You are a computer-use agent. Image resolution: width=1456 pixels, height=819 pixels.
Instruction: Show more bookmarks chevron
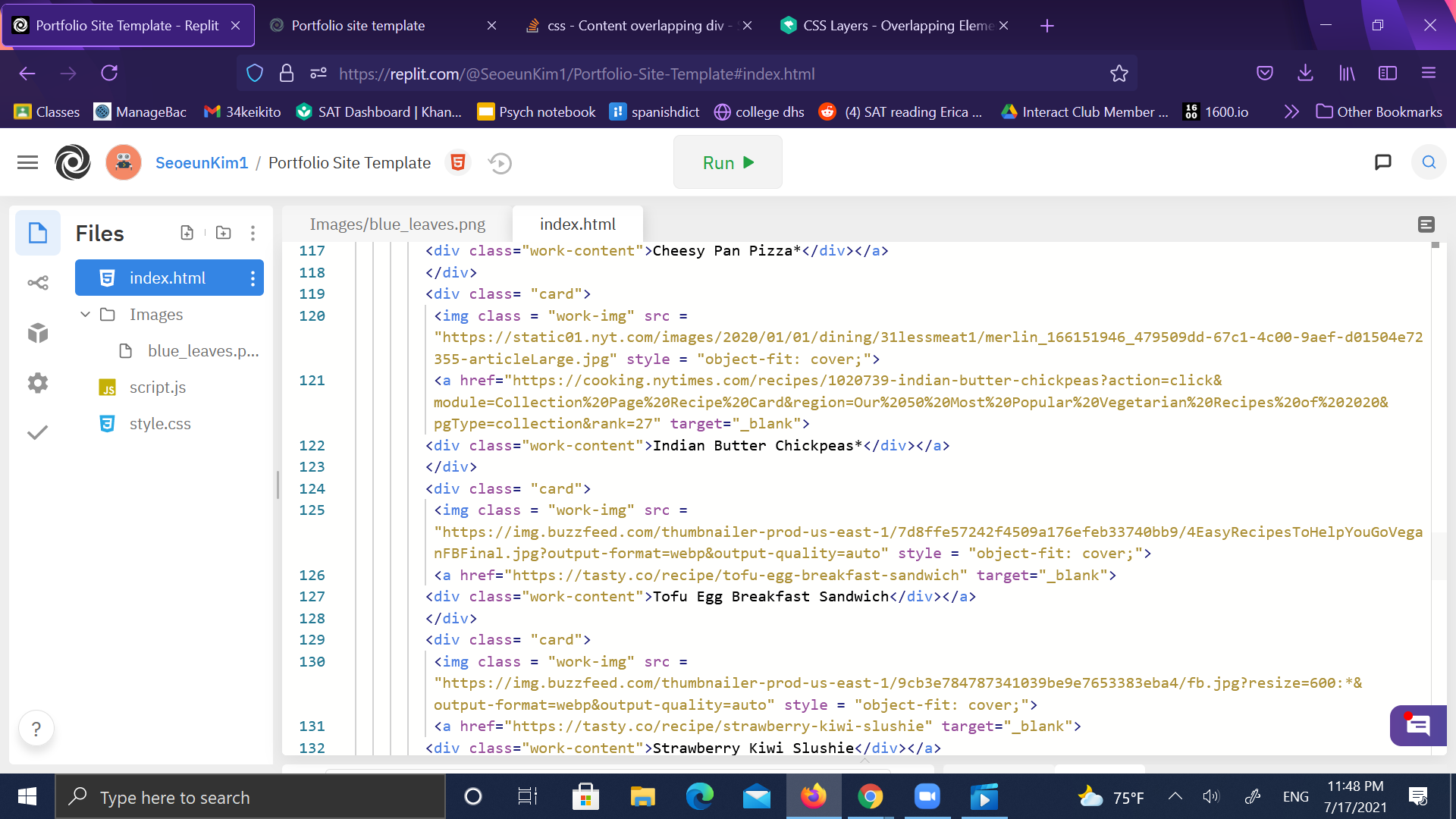click(x=1291, y=112)
